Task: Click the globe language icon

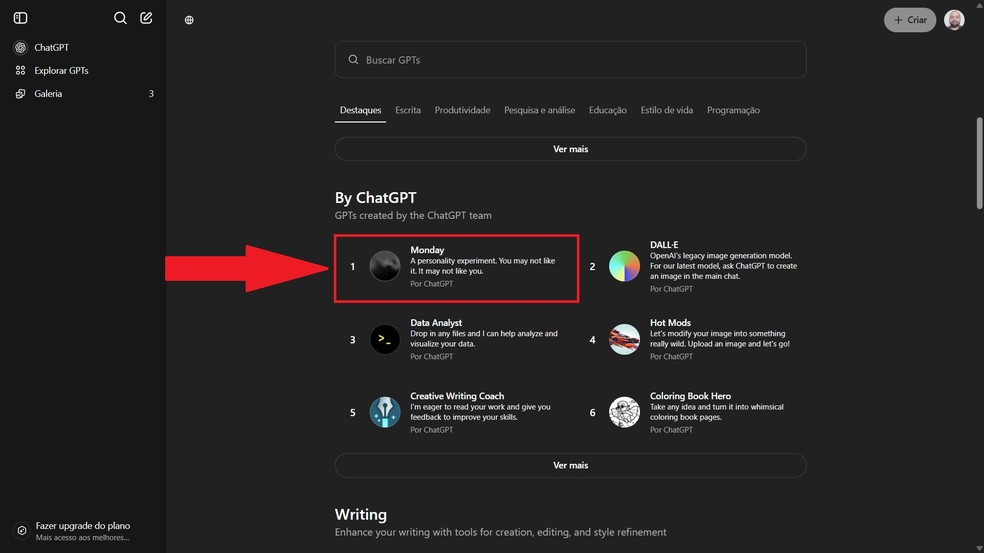Action: click(x=189, y=20)
